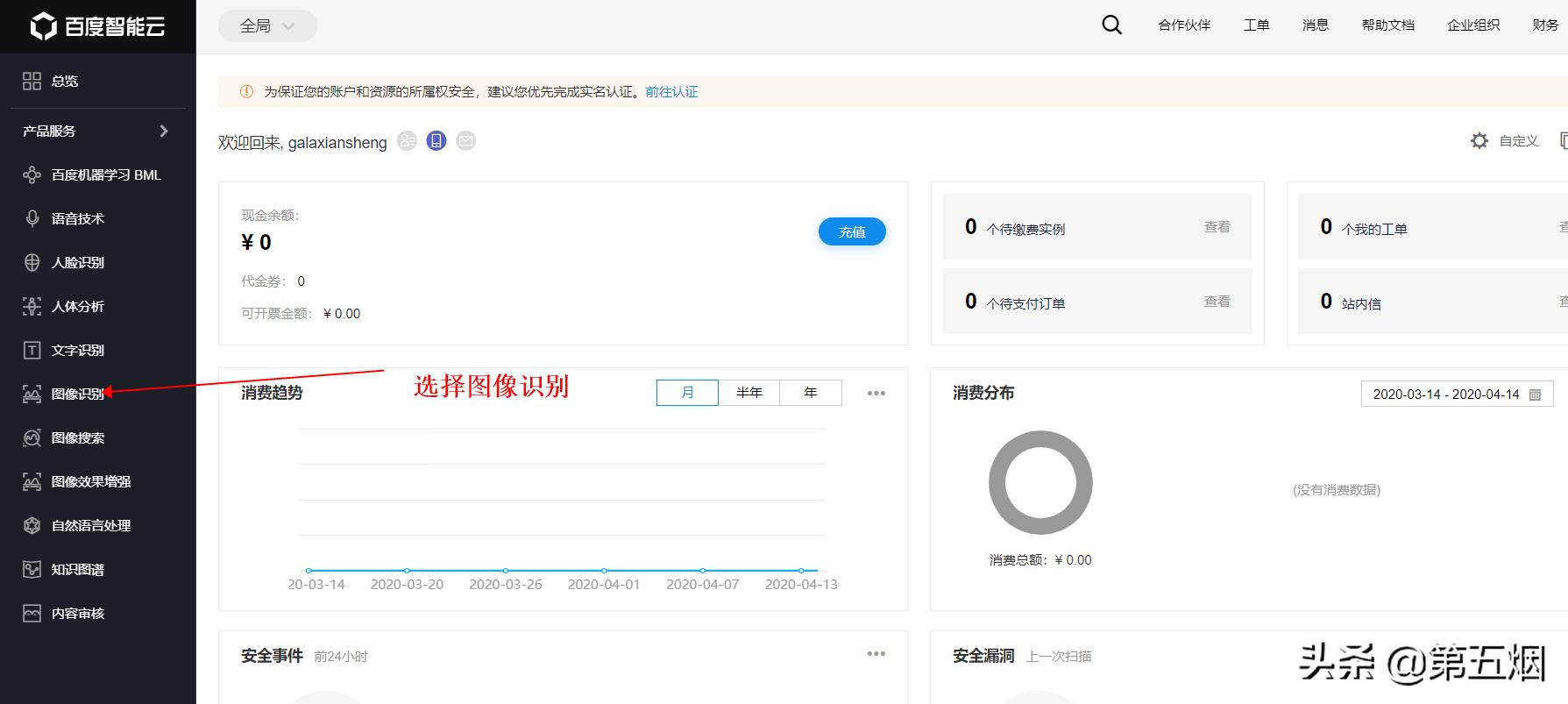1568x704 pixels.
Task: Click the 图像搜索 image search icon
Action: click(x=32, y=437)
